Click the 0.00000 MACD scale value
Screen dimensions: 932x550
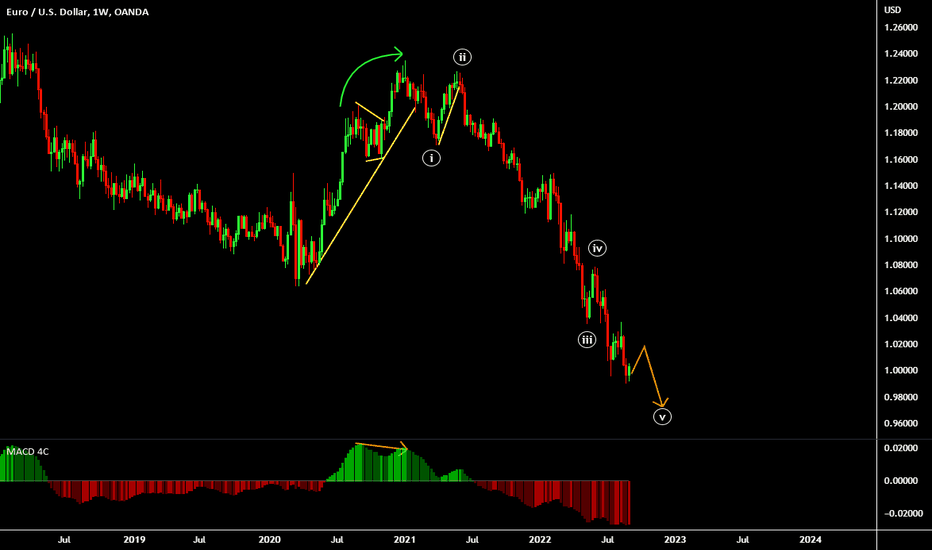click(x=900, y=480)
